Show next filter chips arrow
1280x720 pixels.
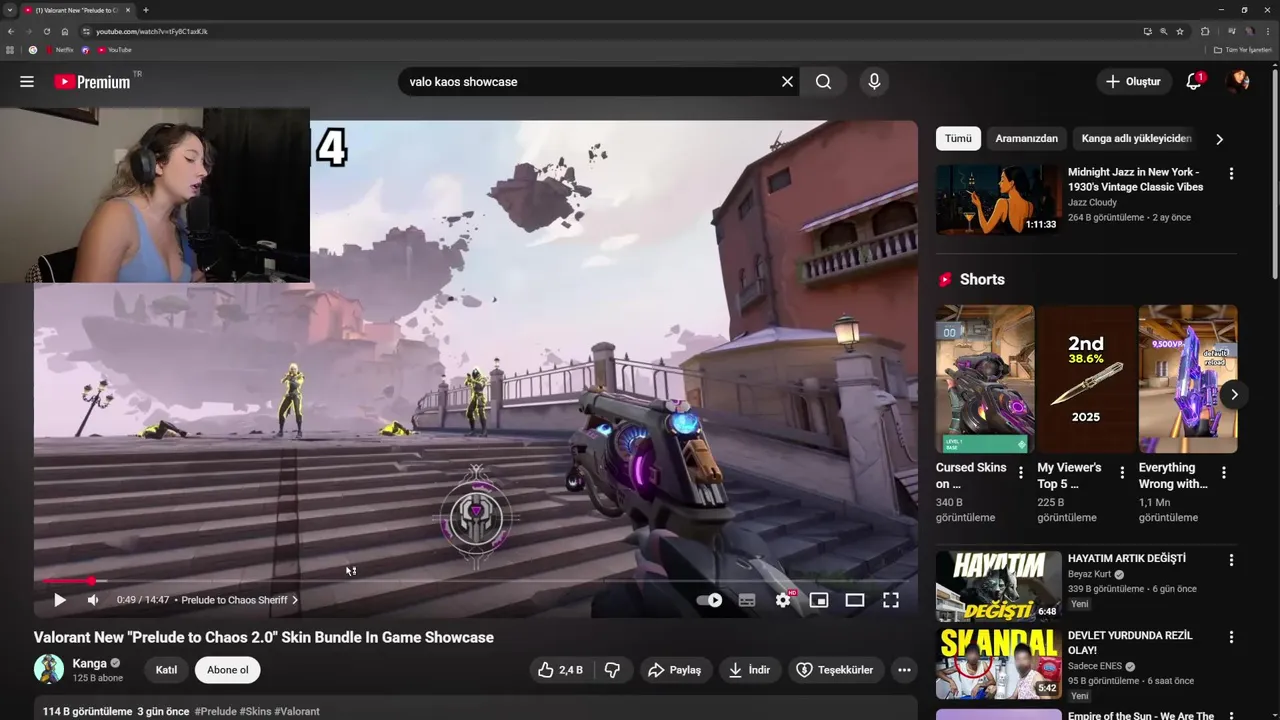click(x=1219, y=139)
